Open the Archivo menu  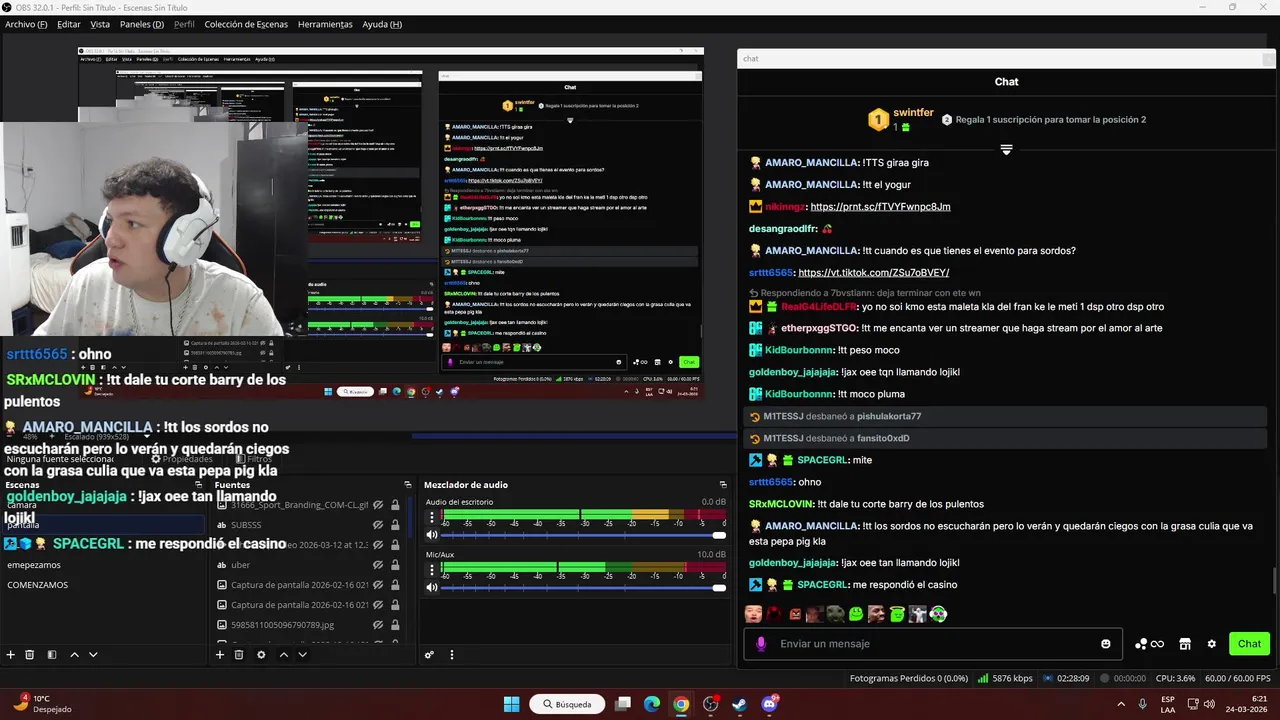point(26,24)
